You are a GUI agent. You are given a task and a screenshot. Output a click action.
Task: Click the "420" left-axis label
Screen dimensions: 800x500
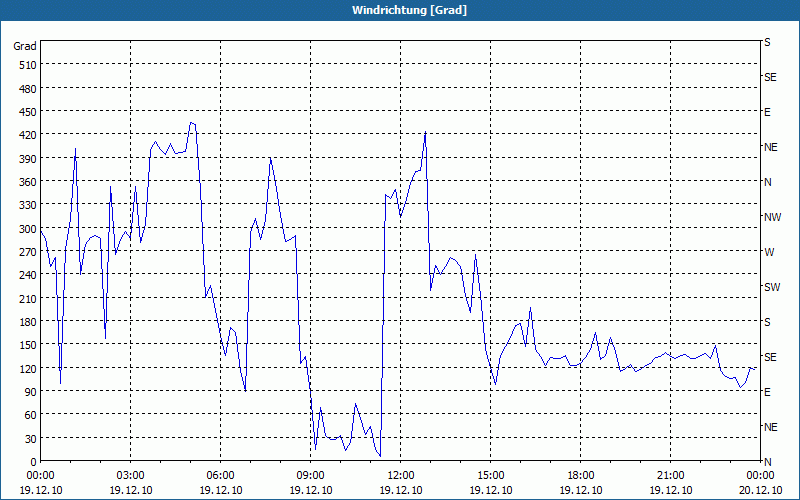point(28,135)
